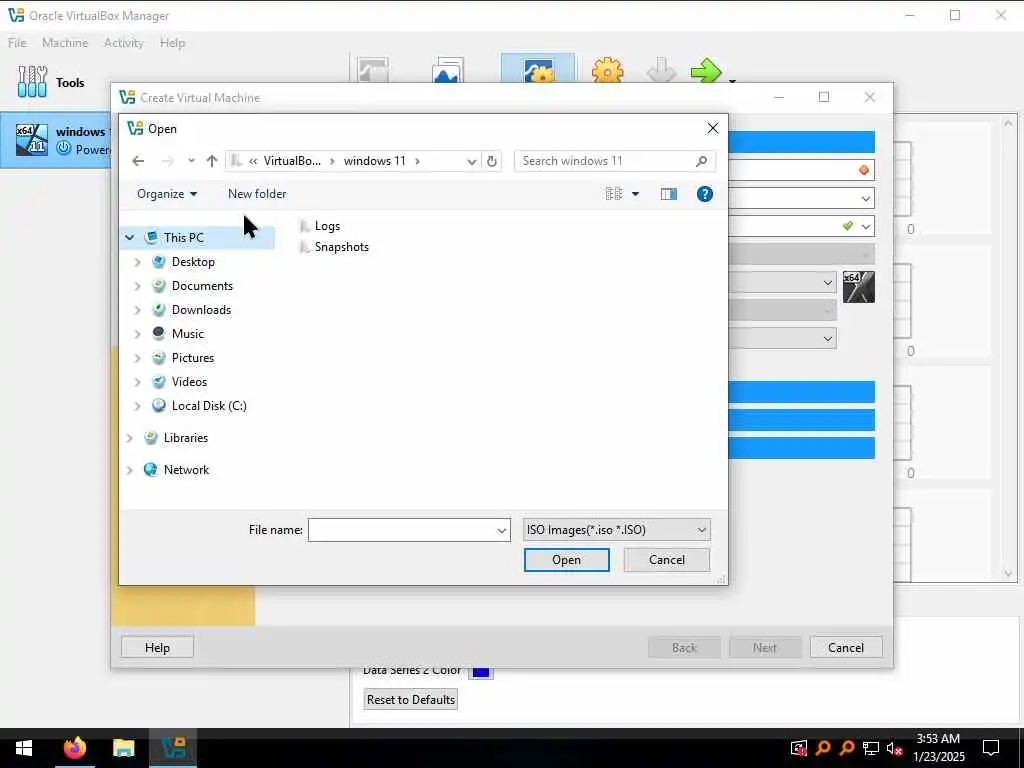
Task: Toggle the preview pane
Action: coord(669,194)
